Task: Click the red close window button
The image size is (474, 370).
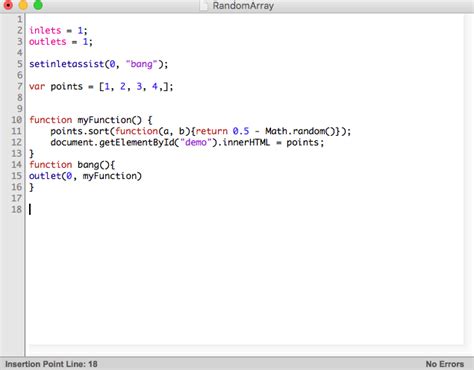Action: click(8, 5)
